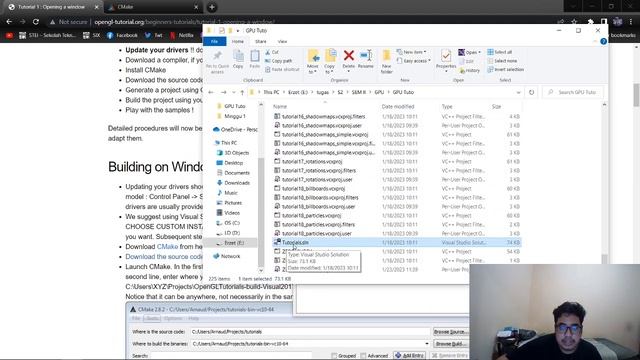Open recent locations dropdown arrow
640x360 pixels.
(233, 92)
